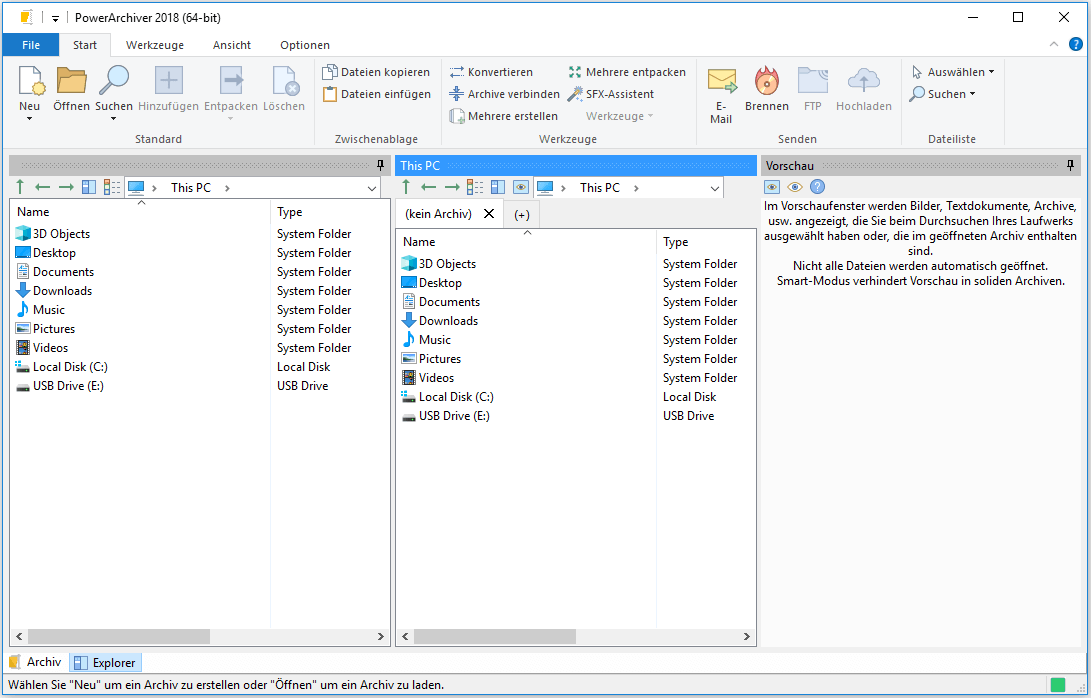The height and width of the screenshot is (698, 1091).
Task: Select Local Disk (C:) in left pane
Action: pos(69,367)
